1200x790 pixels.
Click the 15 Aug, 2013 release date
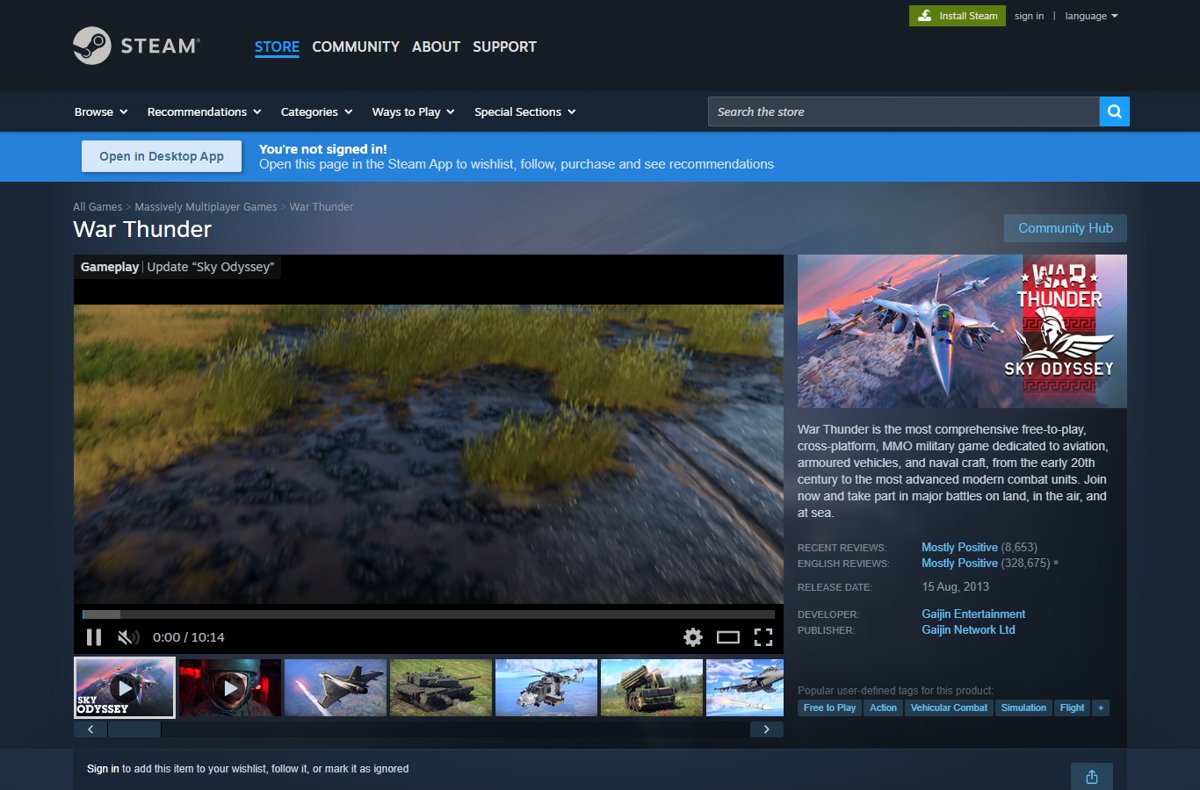point(953,587)
